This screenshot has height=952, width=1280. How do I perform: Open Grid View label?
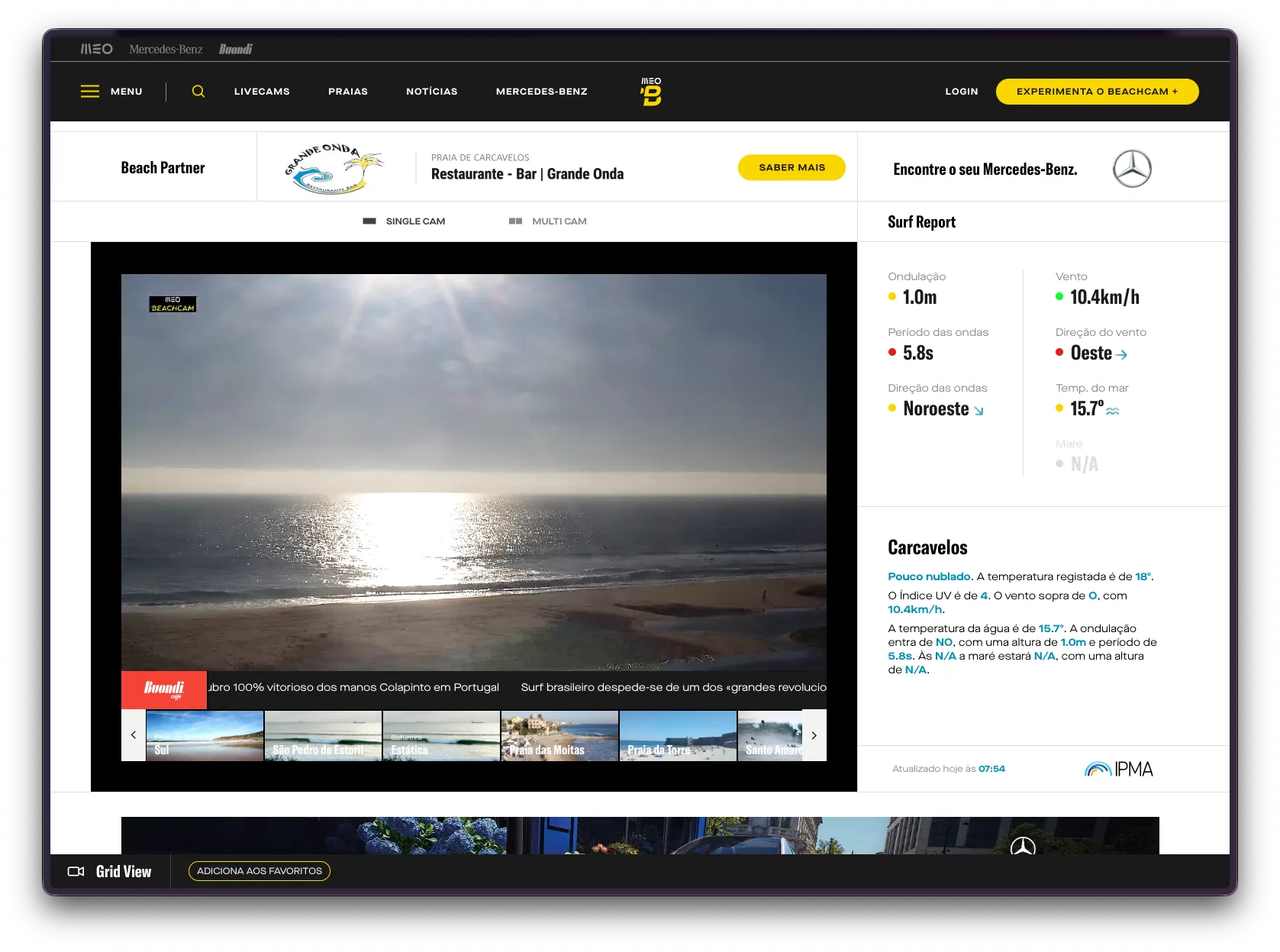(124, 872)
